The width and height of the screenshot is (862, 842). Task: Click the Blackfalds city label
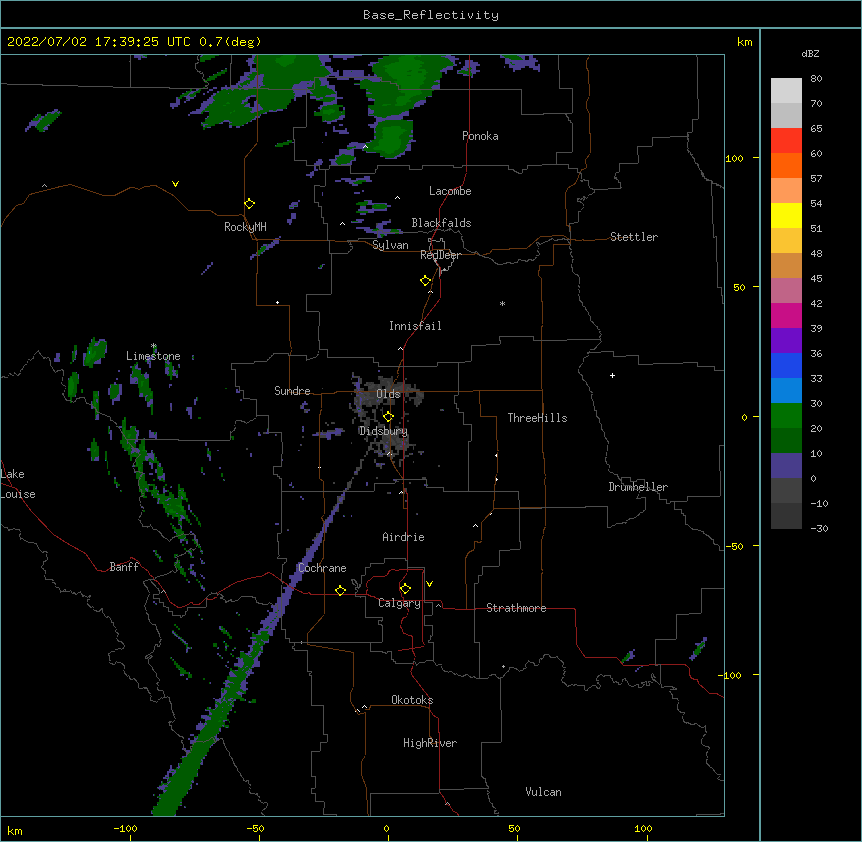pos(441,223)
